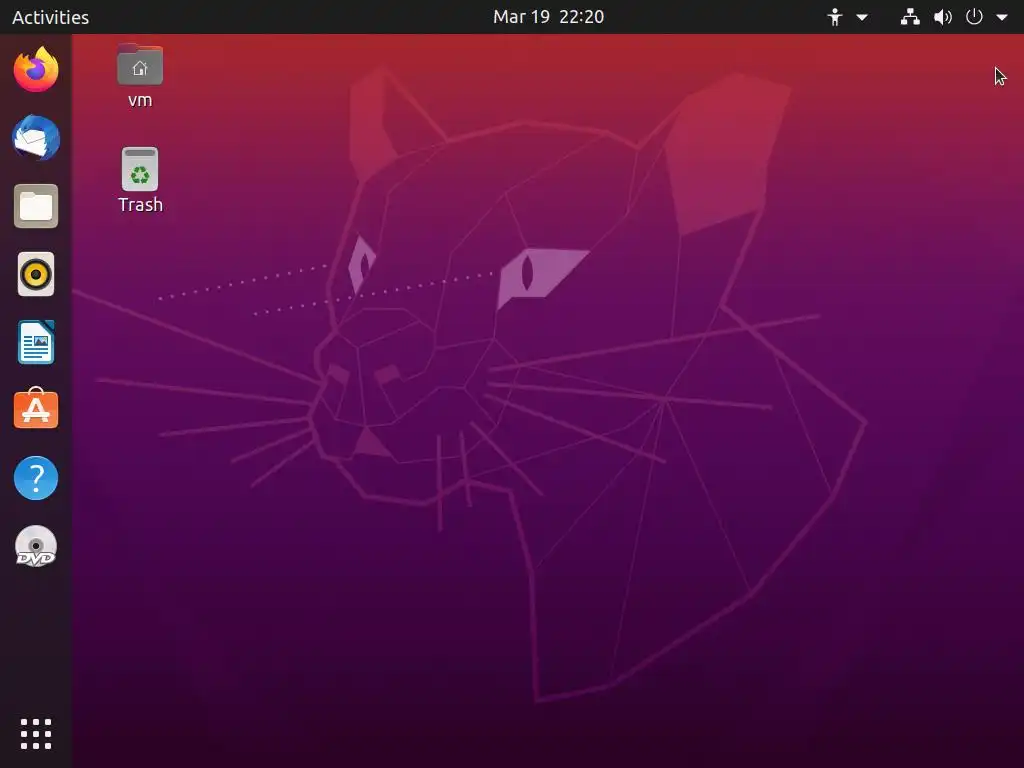Show Applications grid button
1024x768 pixels.
tap(36, 734)
